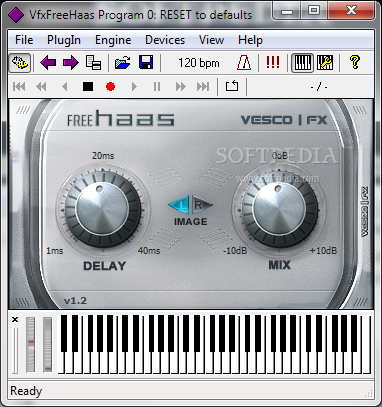Click the red exclamation panic icon
This screenshot has height=407, width=382.
point(273,62)
